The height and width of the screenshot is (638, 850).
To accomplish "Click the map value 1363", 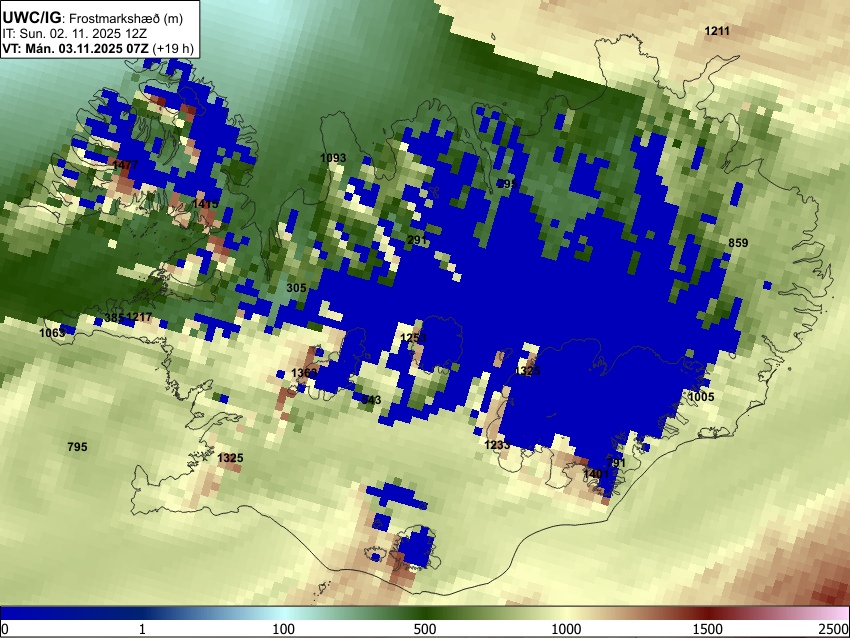I will pos(304,373).
